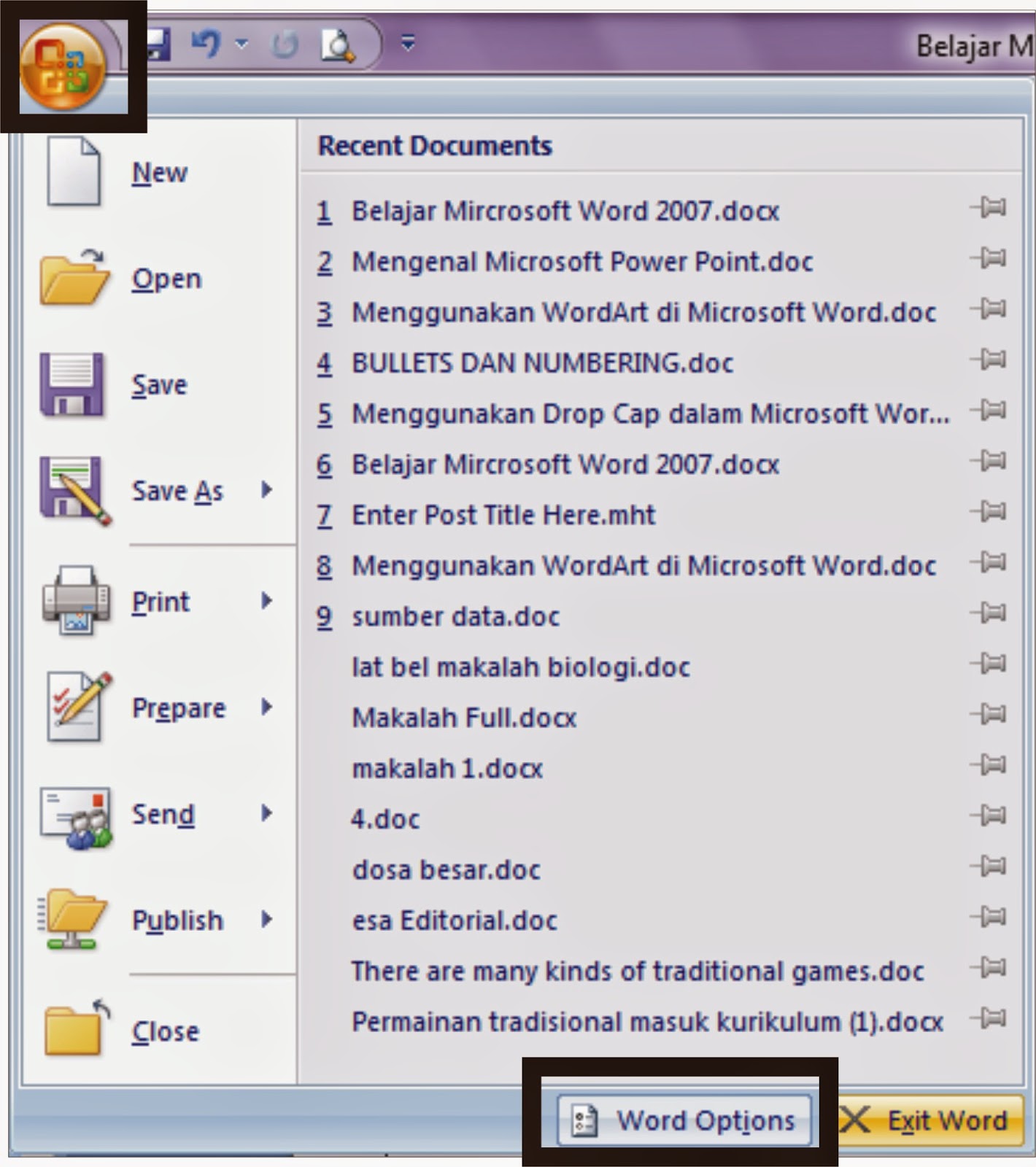Pin BULLETS DAN NUMBERING.doc to list
The height and width of the screenshot is (1167, 1036).
[989, 360]
